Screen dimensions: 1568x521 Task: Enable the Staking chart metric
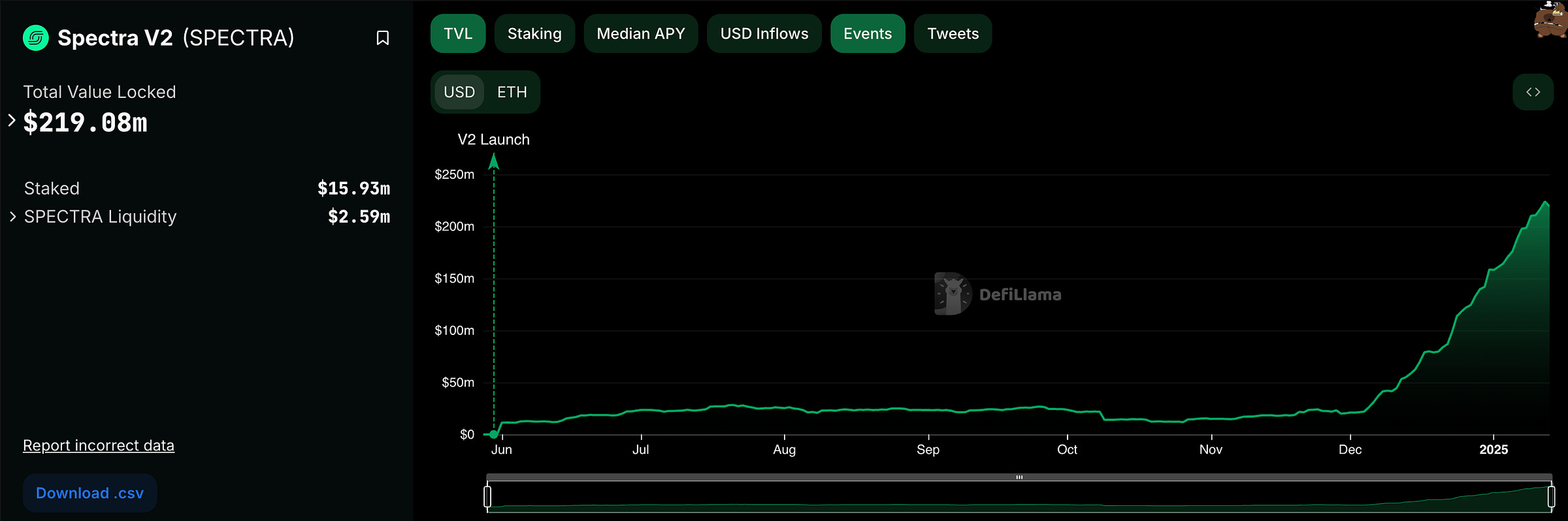(534, 33)
